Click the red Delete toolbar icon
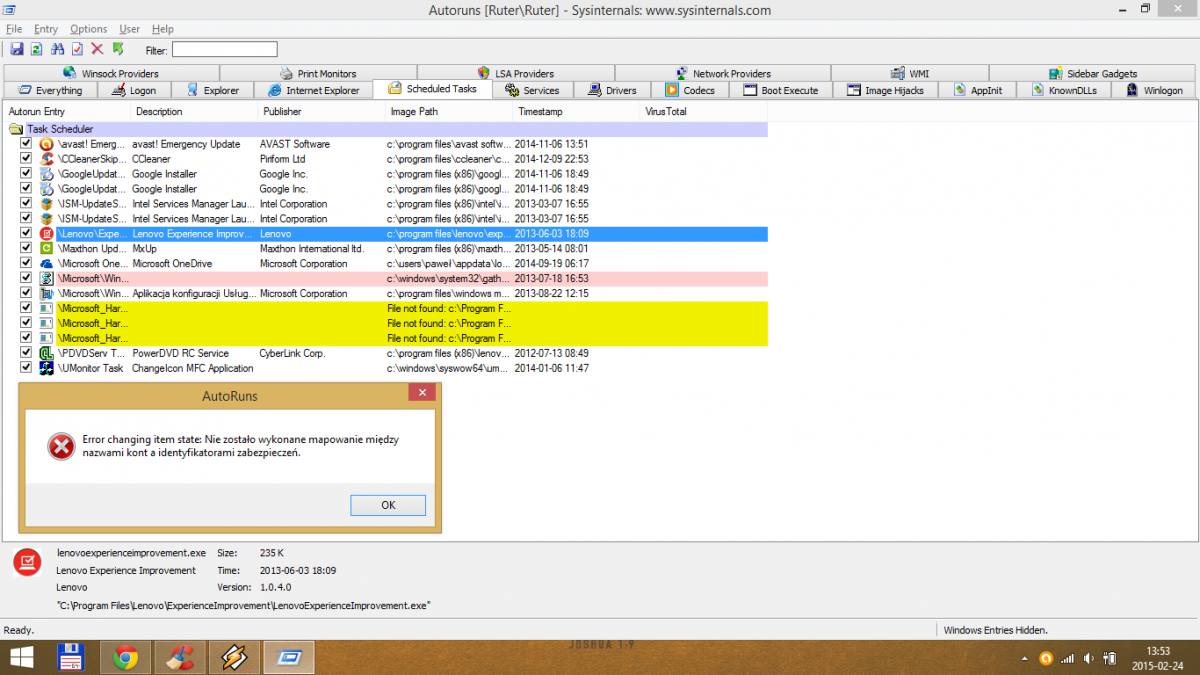1200x675 pixels. [97, 49]
